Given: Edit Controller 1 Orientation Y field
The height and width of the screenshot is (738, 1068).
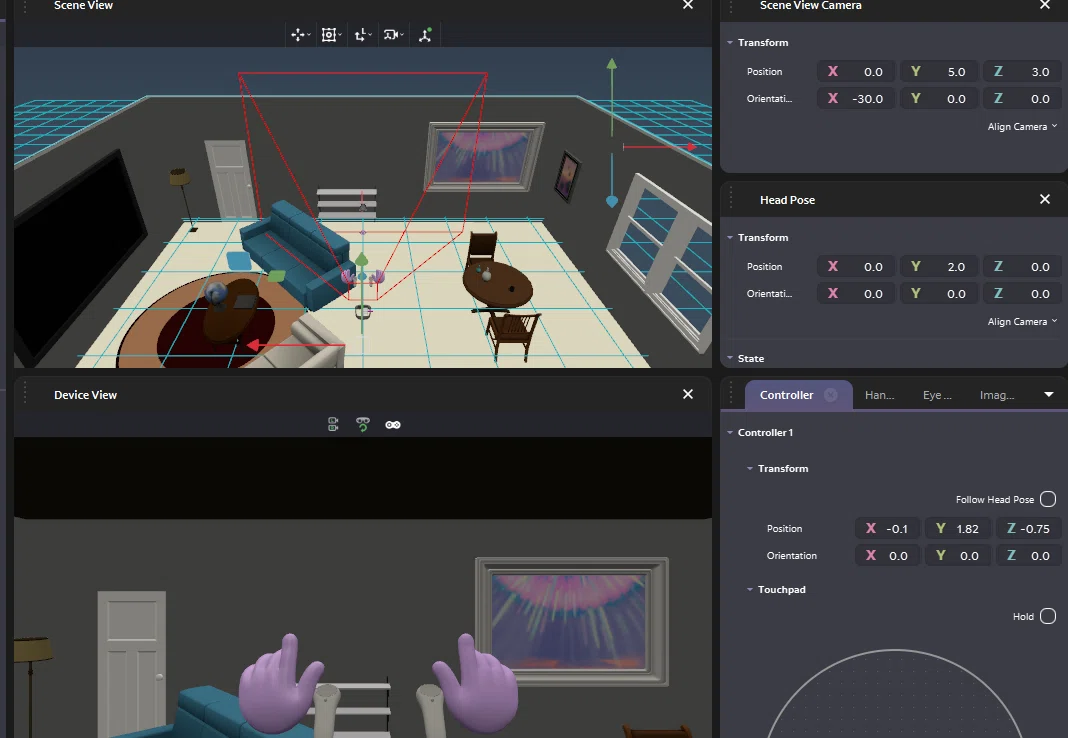Looking at the screenshot, I should (958, 556).
